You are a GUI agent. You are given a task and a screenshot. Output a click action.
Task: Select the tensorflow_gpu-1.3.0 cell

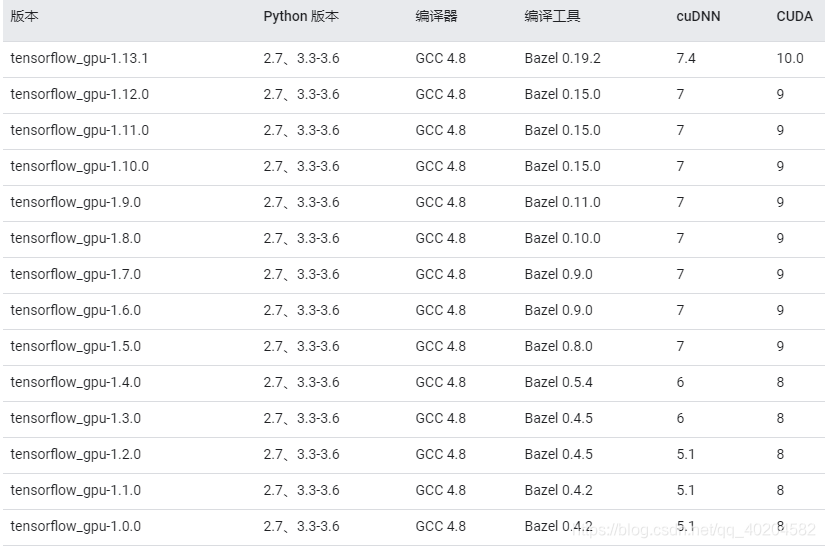75,419
